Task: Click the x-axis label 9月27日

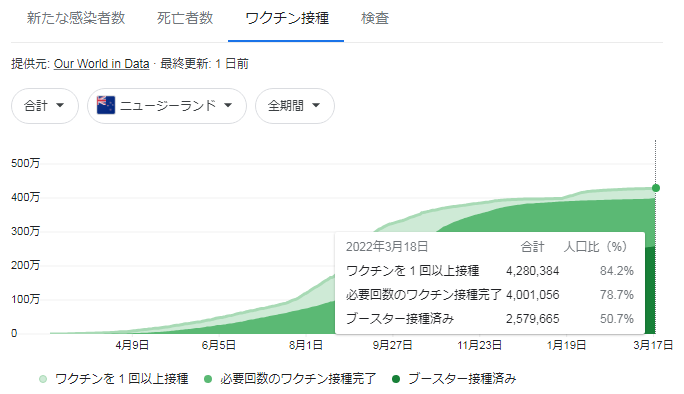Action: 392,346
